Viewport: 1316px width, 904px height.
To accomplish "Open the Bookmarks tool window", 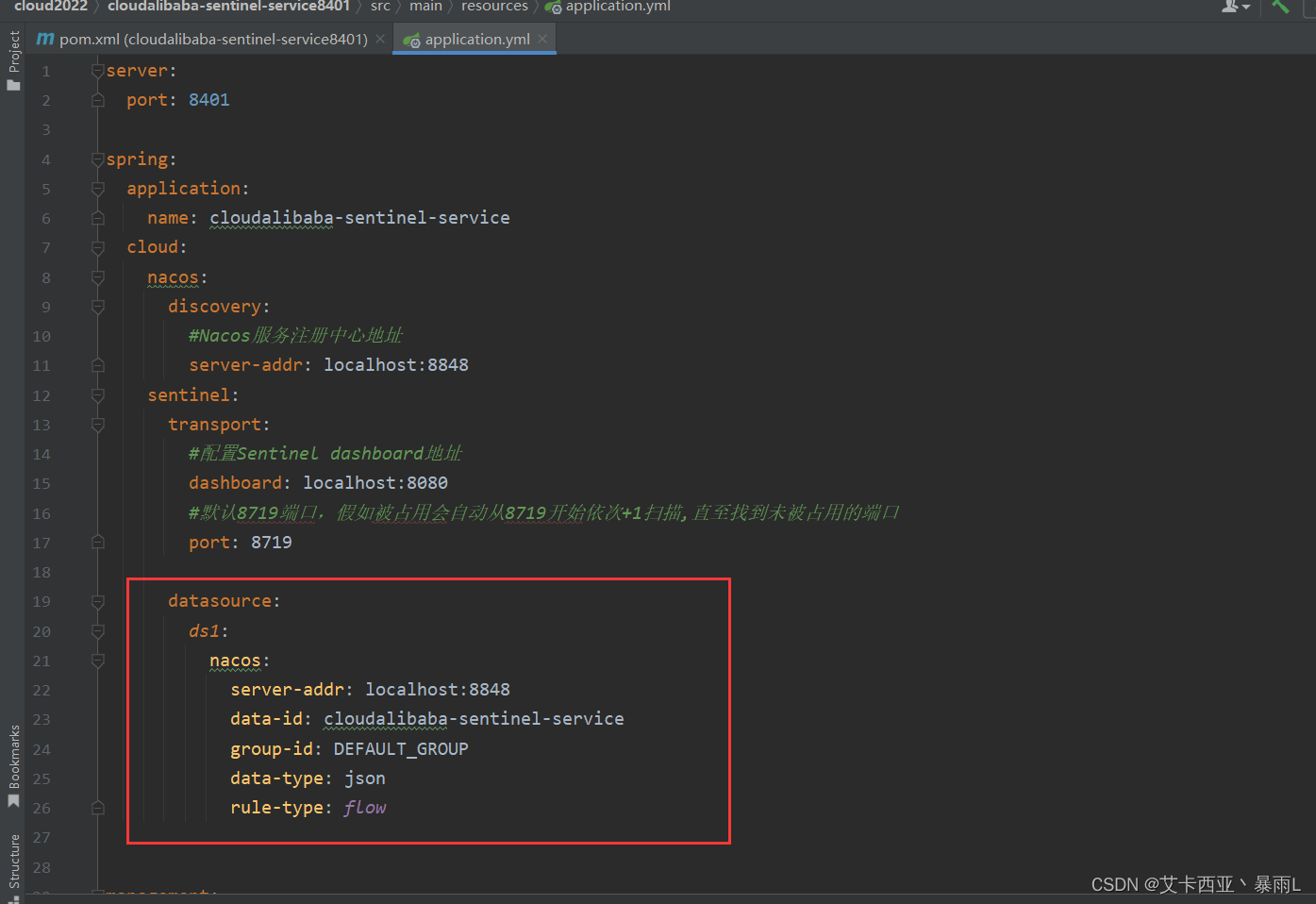I will tap(13, 766).
